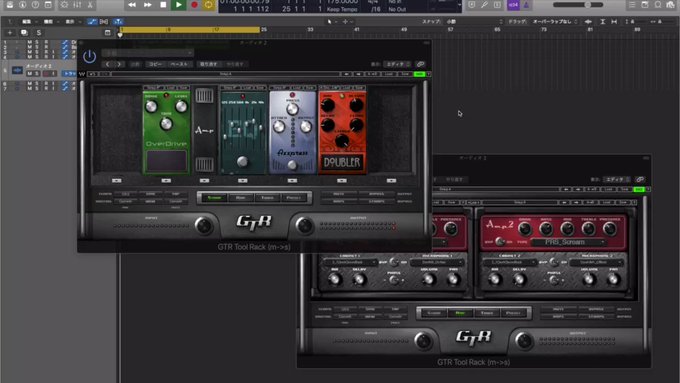Open stomp menu arrow below OverDrive pedal
Screen dimensions: 680x383
[x=166, y=180]
